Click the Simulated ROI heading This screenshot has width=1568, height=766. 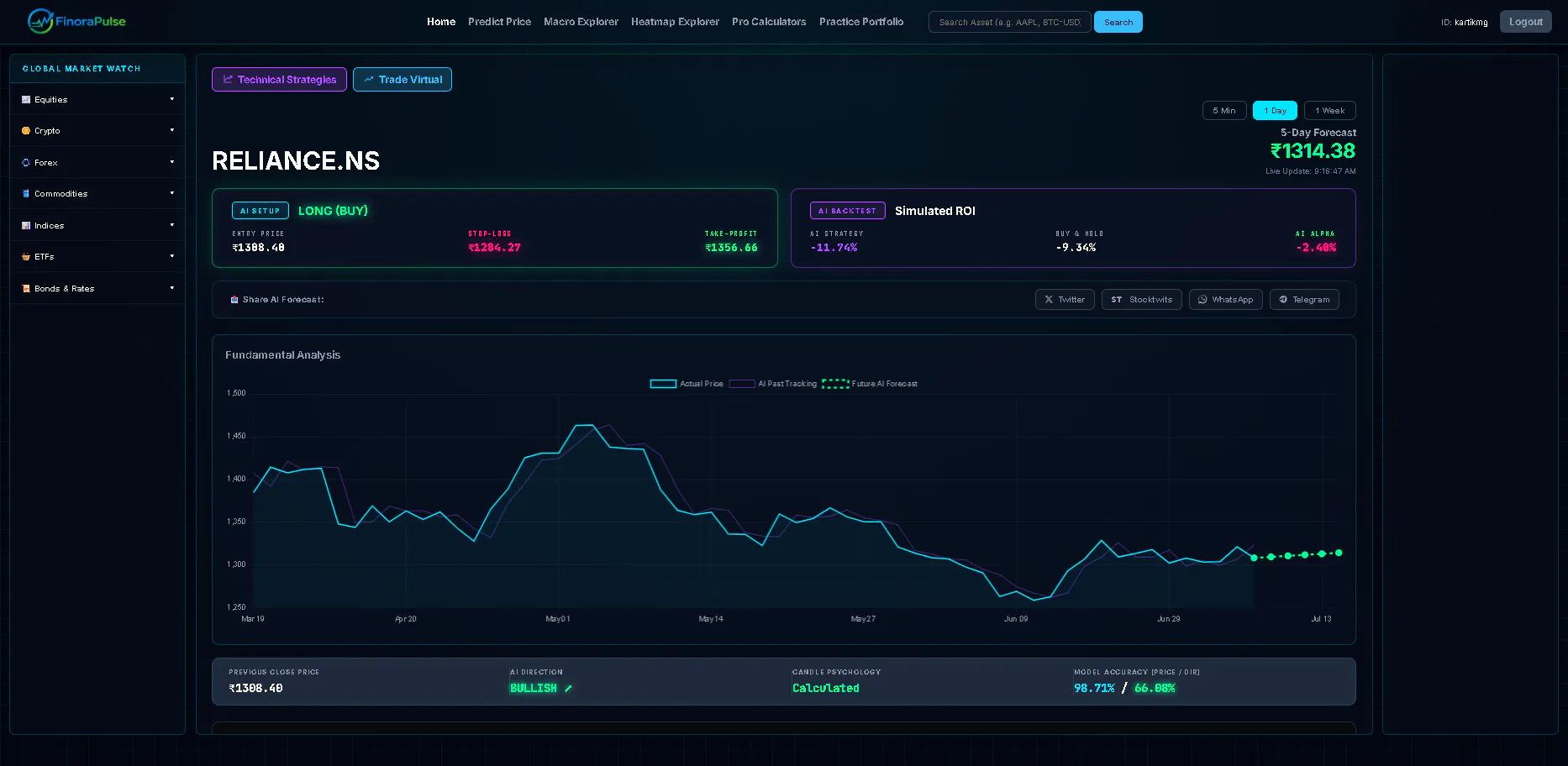coord(934,211)
